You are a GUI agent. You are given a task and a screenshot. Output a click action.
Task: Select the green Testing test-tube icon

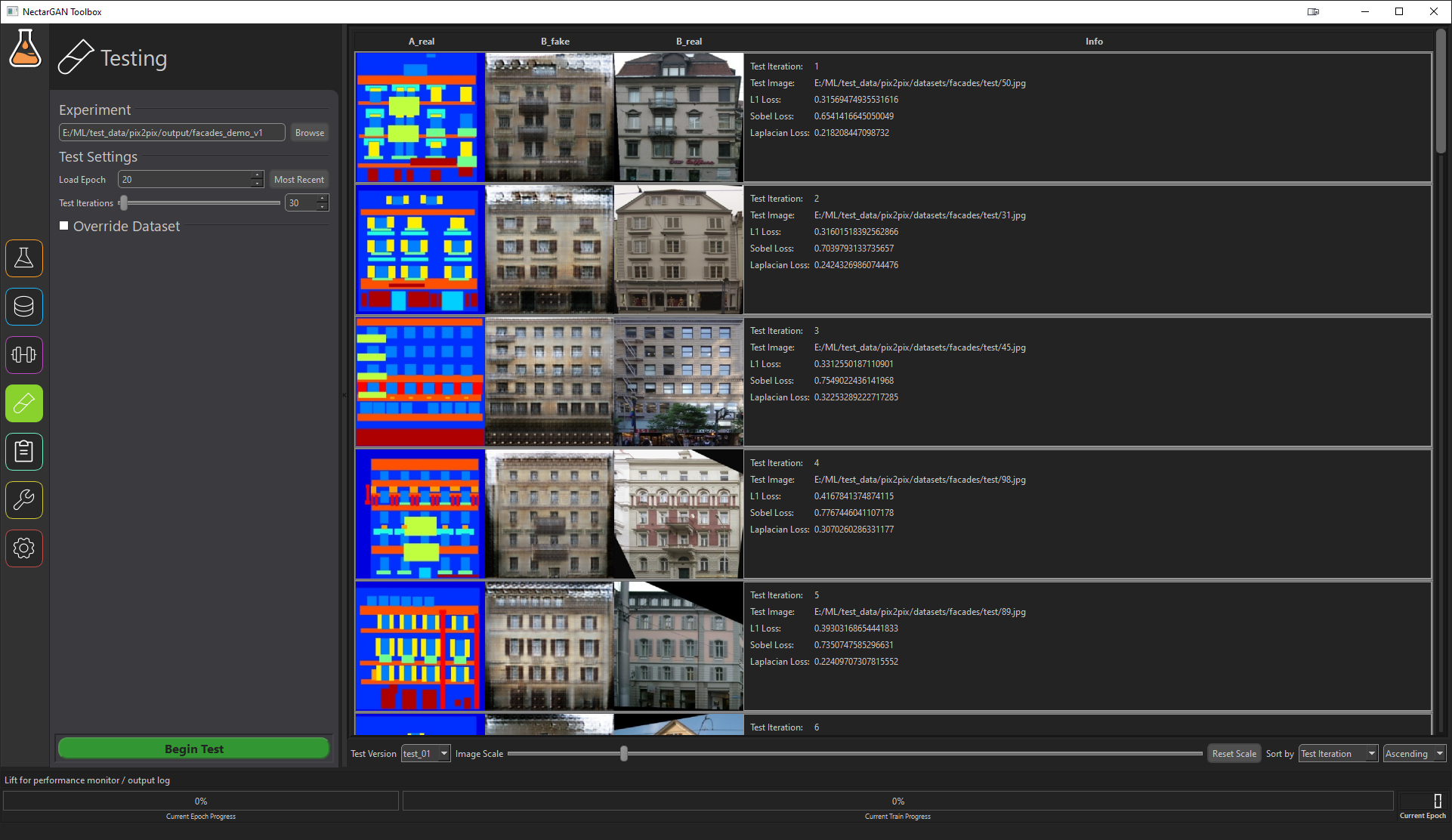point(24,403)
